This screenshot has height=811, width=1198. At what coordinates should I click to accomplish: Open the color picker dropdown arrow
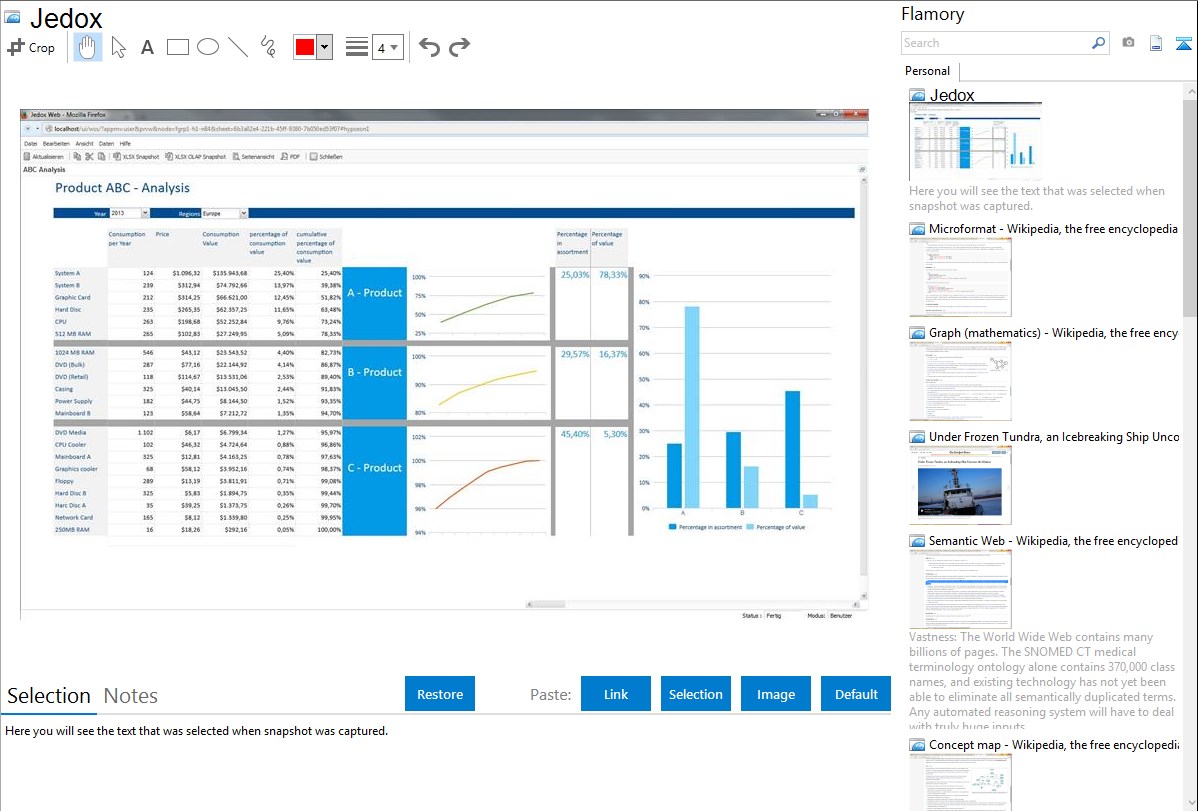tap(324, 47)
